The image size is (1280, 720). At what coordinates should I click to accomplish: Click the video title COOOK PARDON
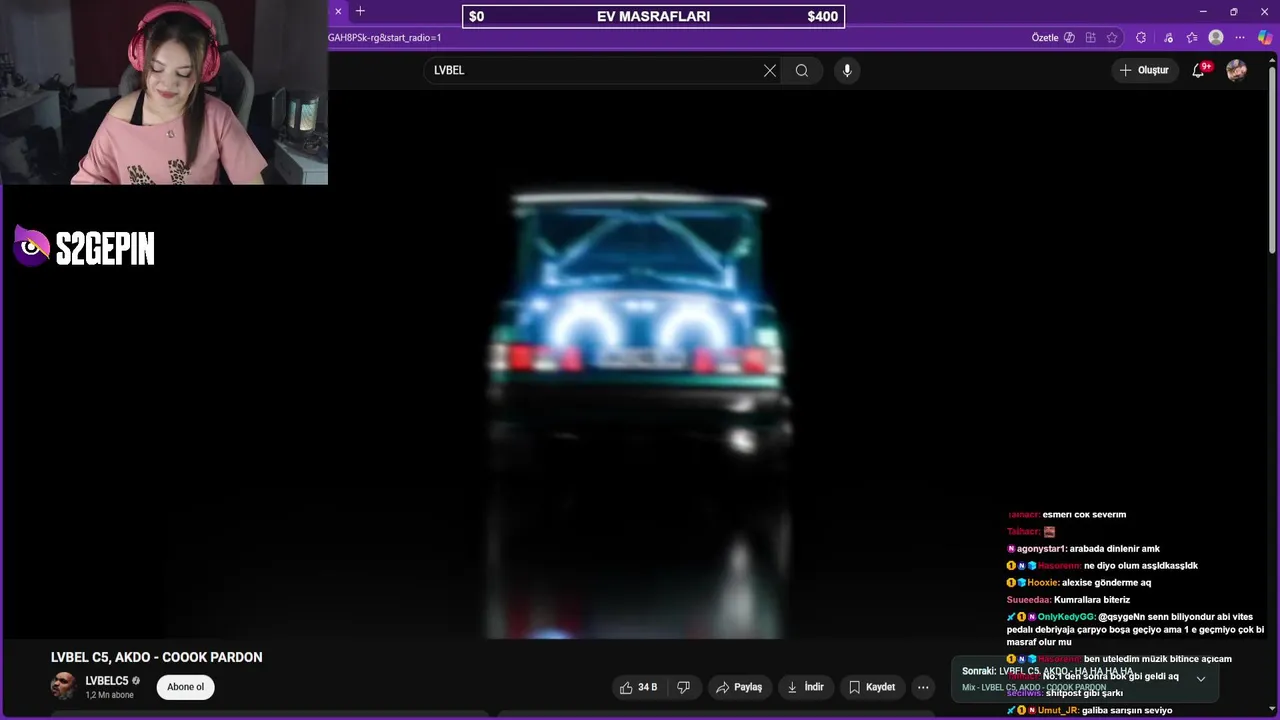pyautogui.click(x=157, y=657)
